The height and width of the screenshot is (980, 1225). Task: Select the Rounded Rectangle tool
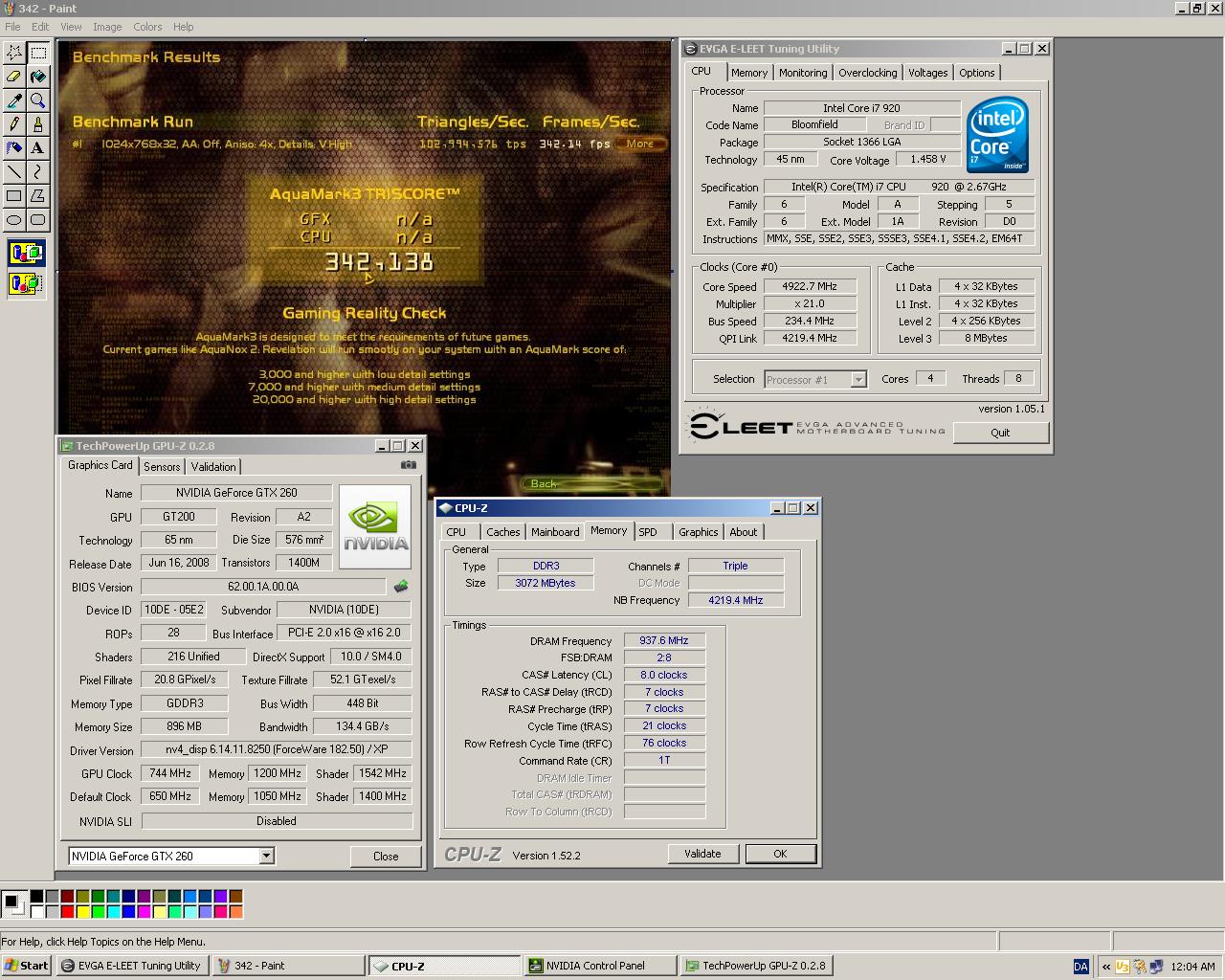point(38,220)
